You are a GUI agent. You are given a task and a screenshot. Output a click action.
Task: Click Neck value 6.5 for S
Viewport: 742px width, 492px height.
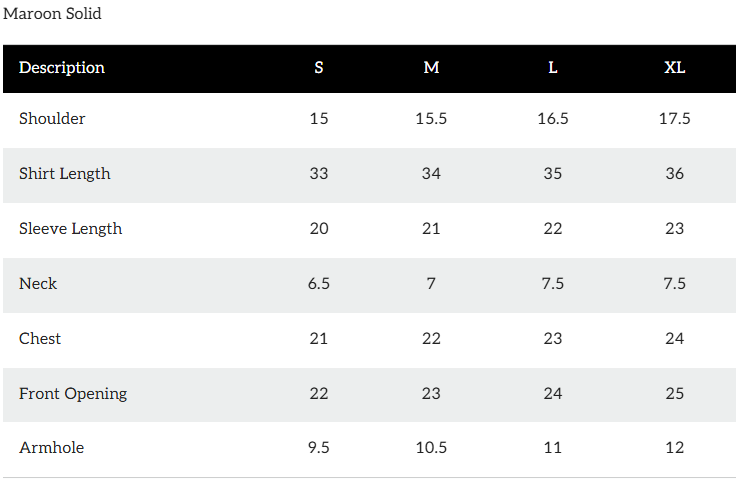[319, 284]
